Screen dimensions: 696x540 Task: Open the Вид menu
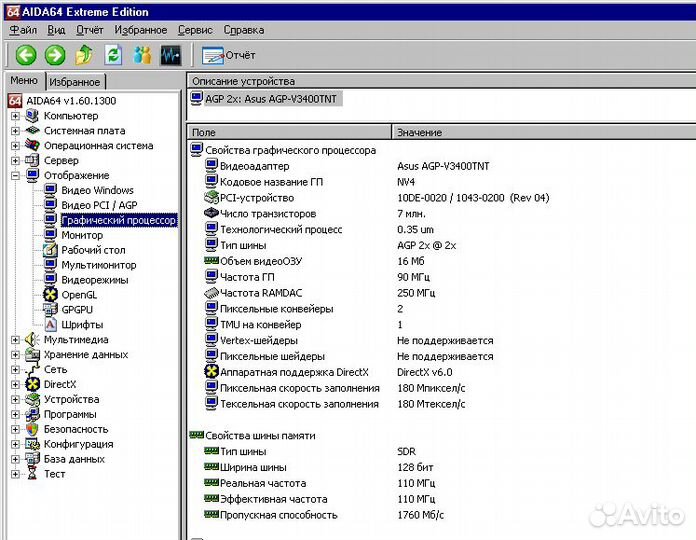pos(56,30)
